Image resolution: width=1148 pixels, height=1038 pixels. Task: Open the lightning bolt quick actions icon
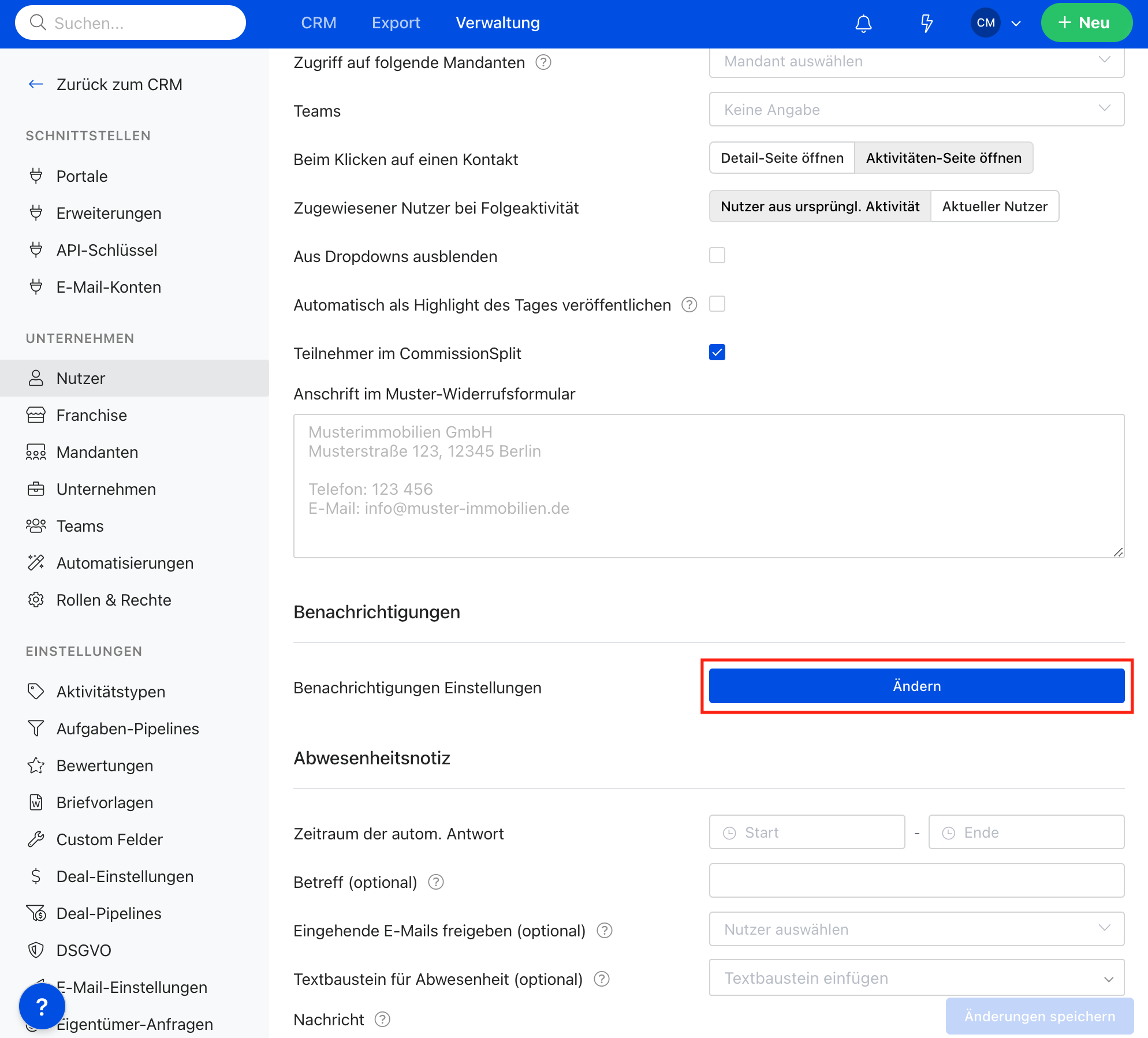click(926, 23)
